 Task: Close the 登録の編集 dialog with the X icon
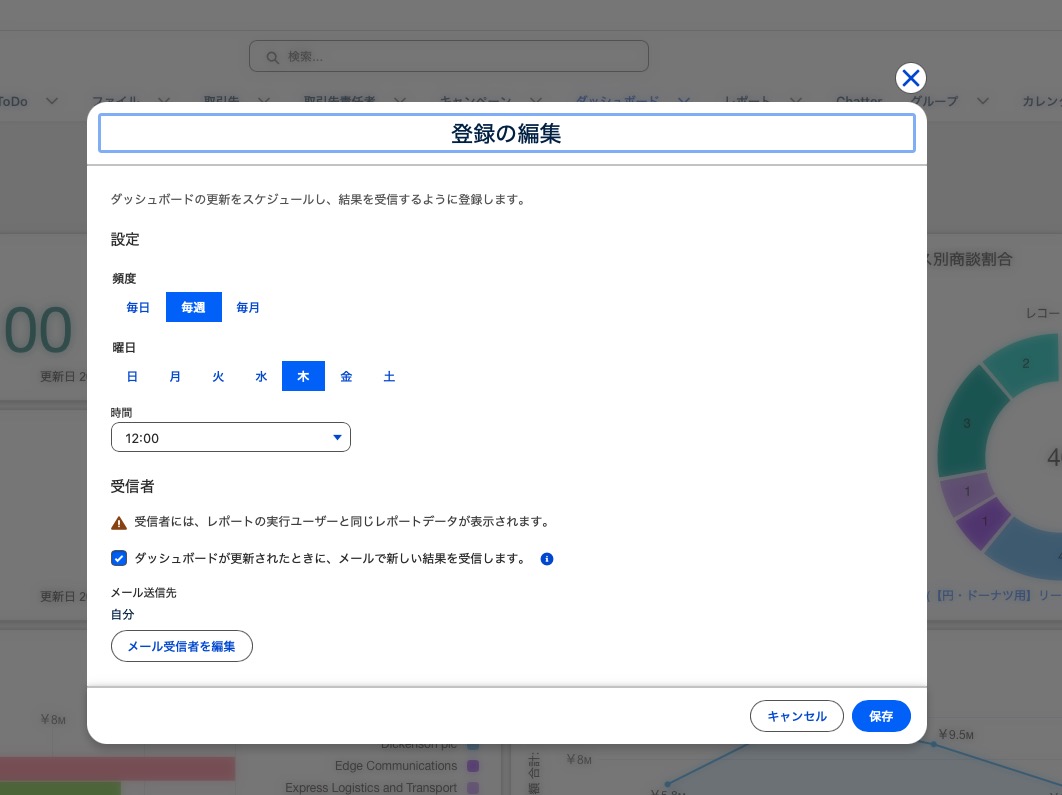tap(910, 78)
